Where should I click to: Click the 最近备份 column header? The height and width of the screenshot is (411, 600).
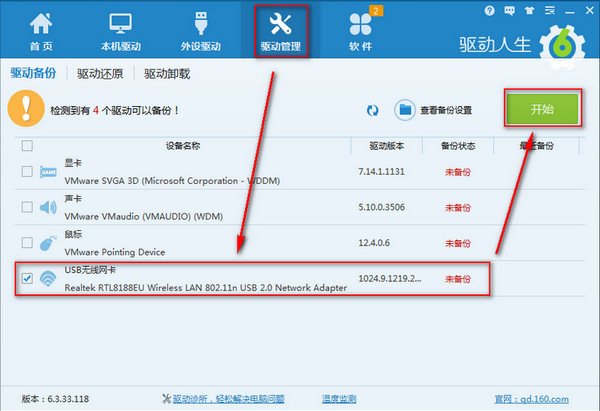click(x=537, y=146)
